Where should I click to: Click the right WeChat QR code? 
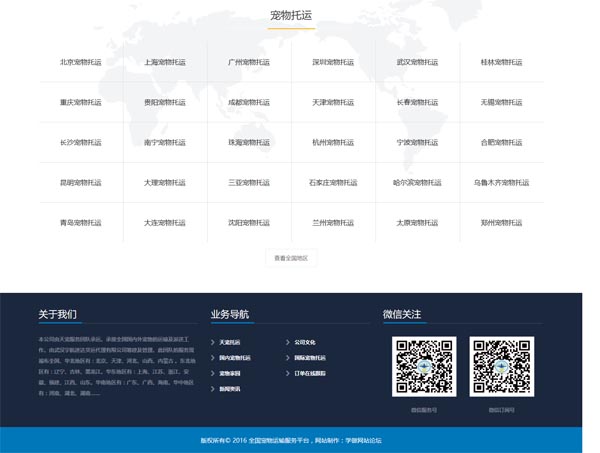click(x=501, y=366)
